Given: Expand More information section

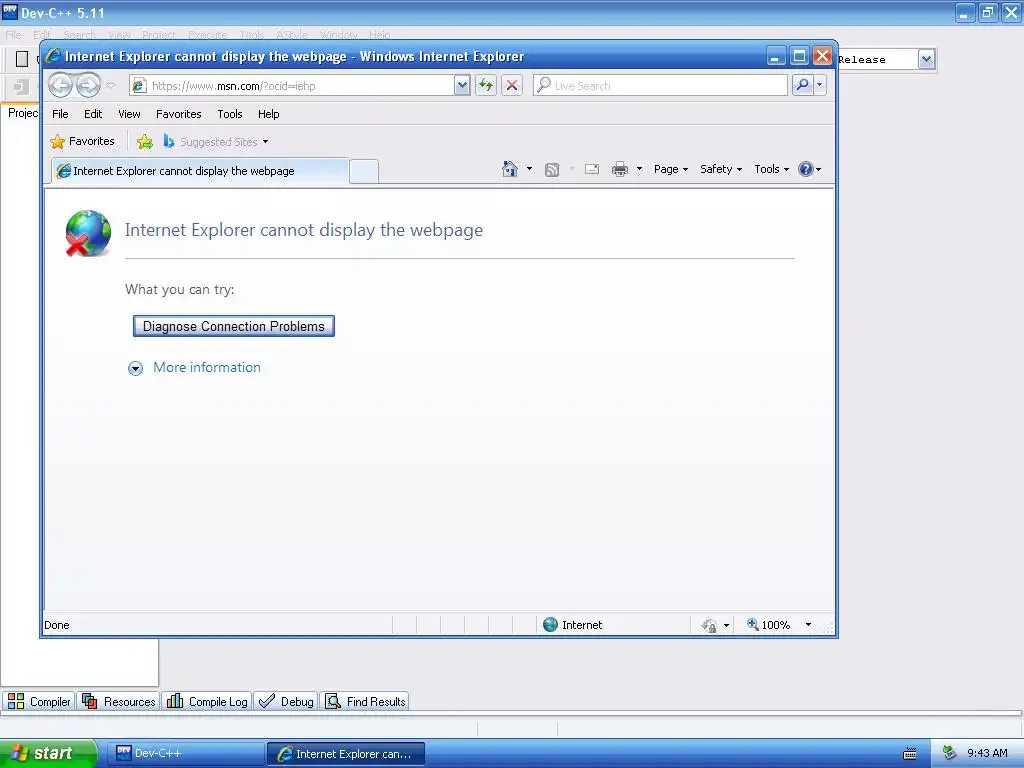Looking at the screenshot, I should pyautogui.click(x=135, y=368).
